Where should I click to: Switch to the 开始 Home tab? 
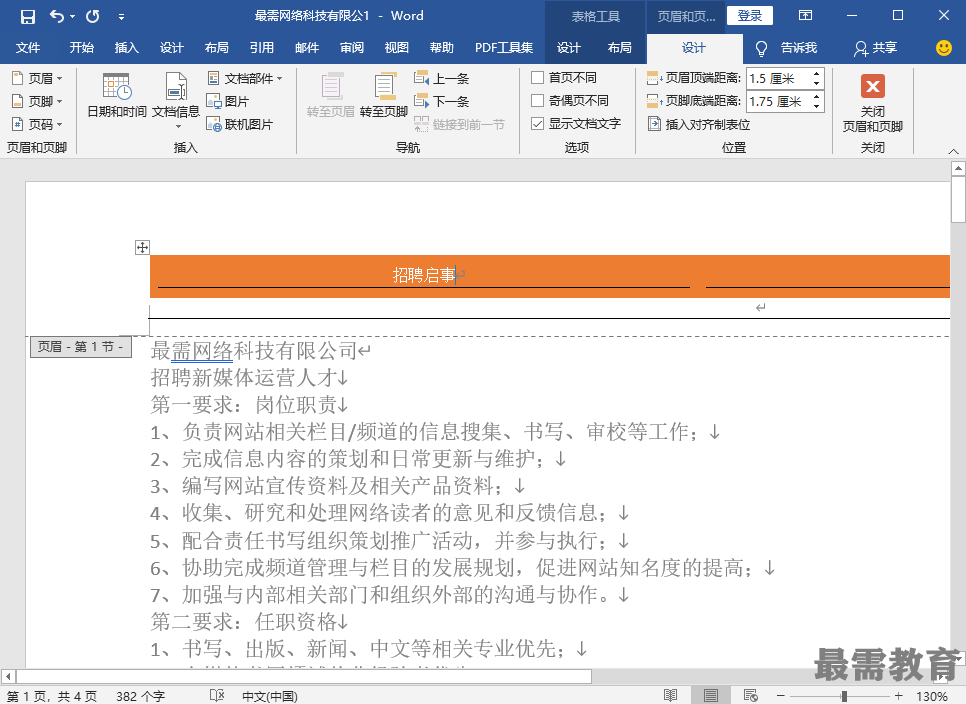81,48
